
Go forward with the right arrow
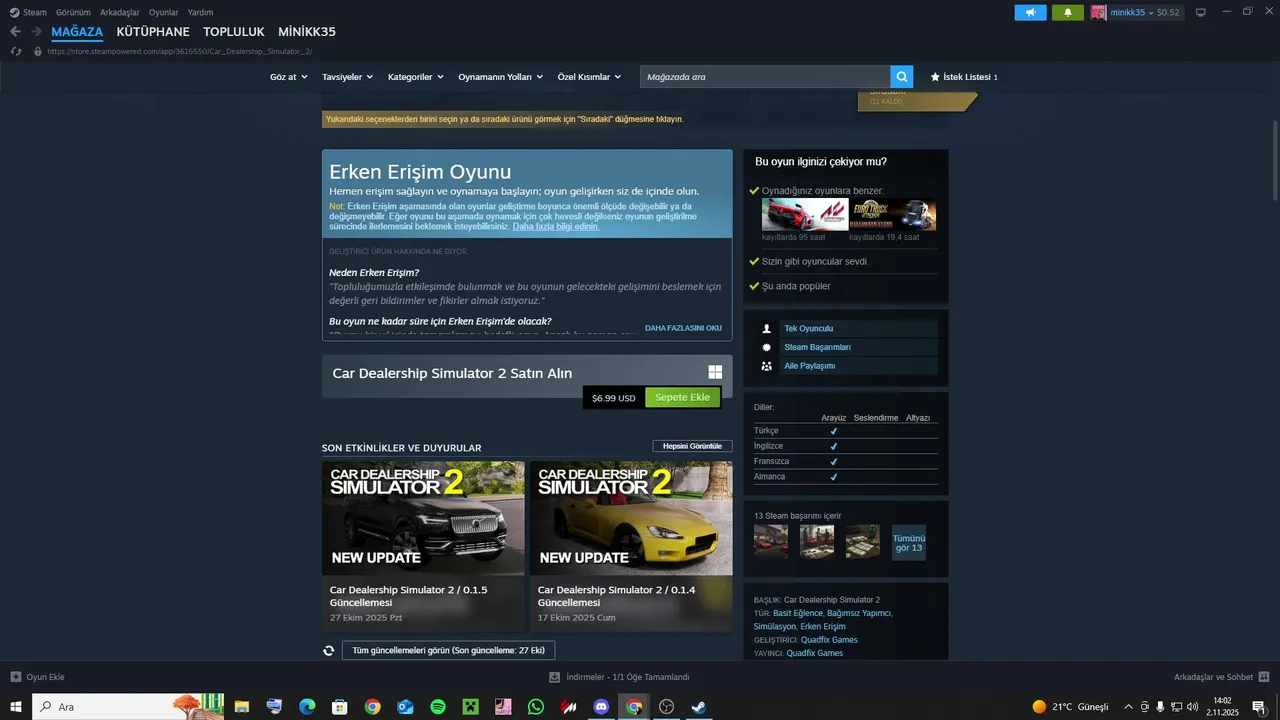pyautogui.click(x=36, y=32)
